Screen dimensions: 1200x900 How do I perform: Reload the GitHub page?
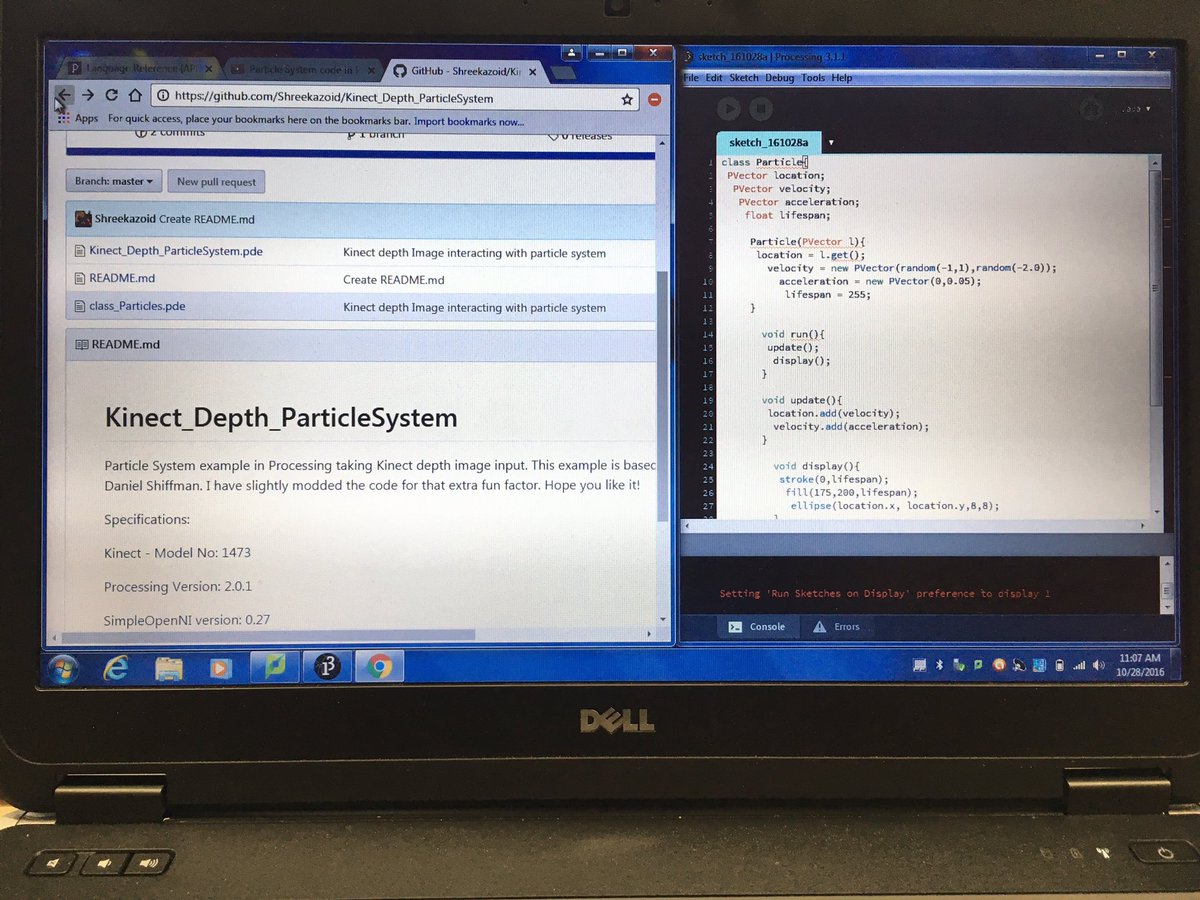[x=111, y=96]
